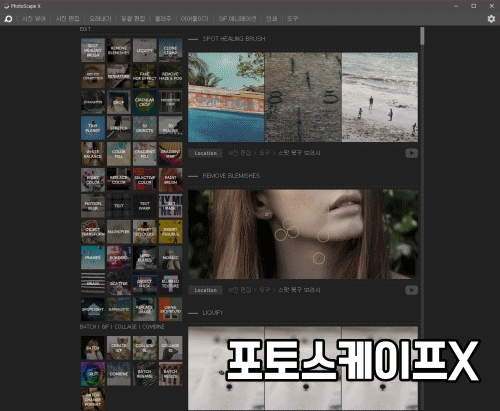Screen dimensions: 500x411
Task: Select the Motion Blur tile
Action: click(x=93, y=206)
